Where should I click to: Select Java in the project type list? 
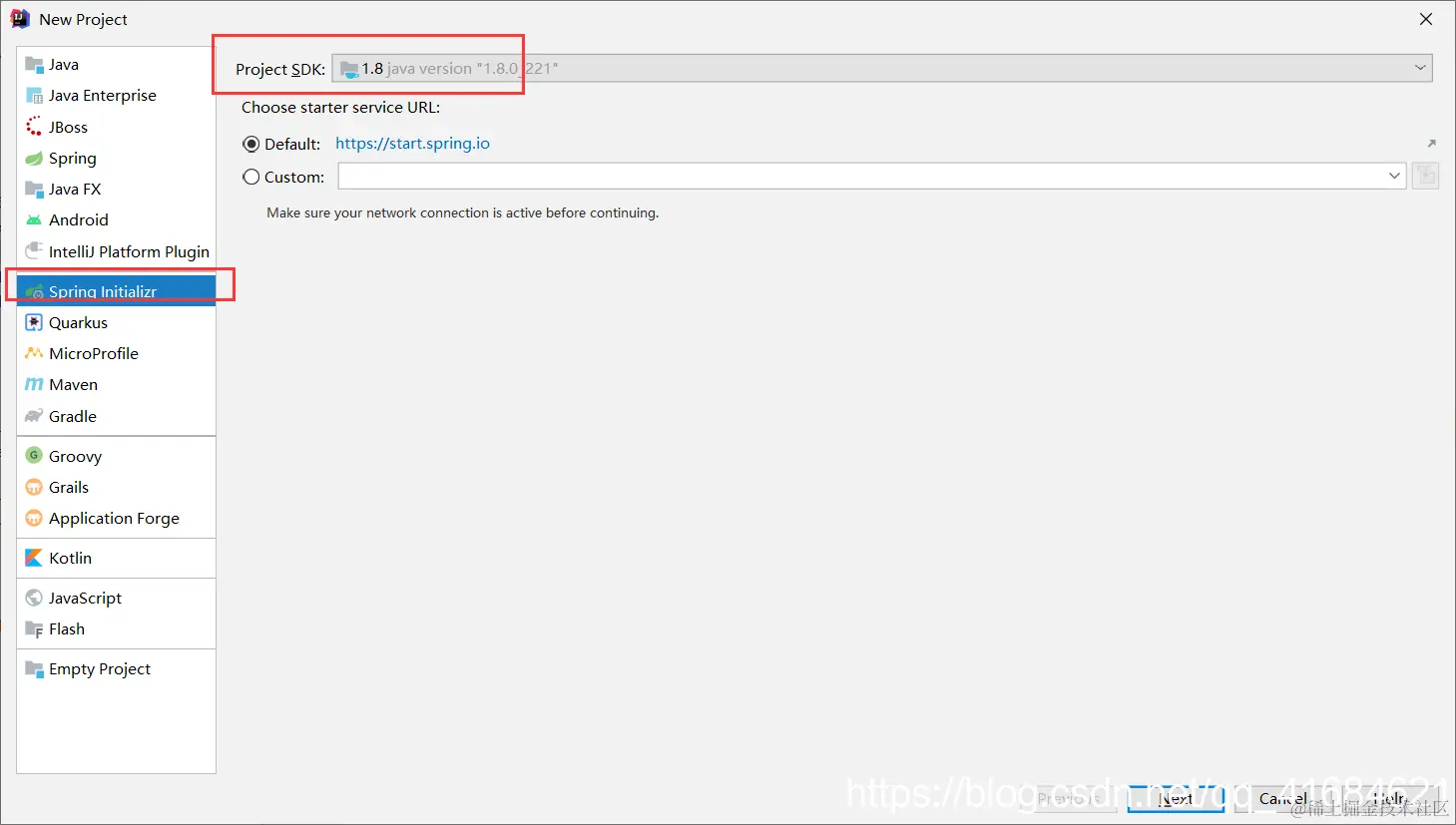(x=116, y=65)
